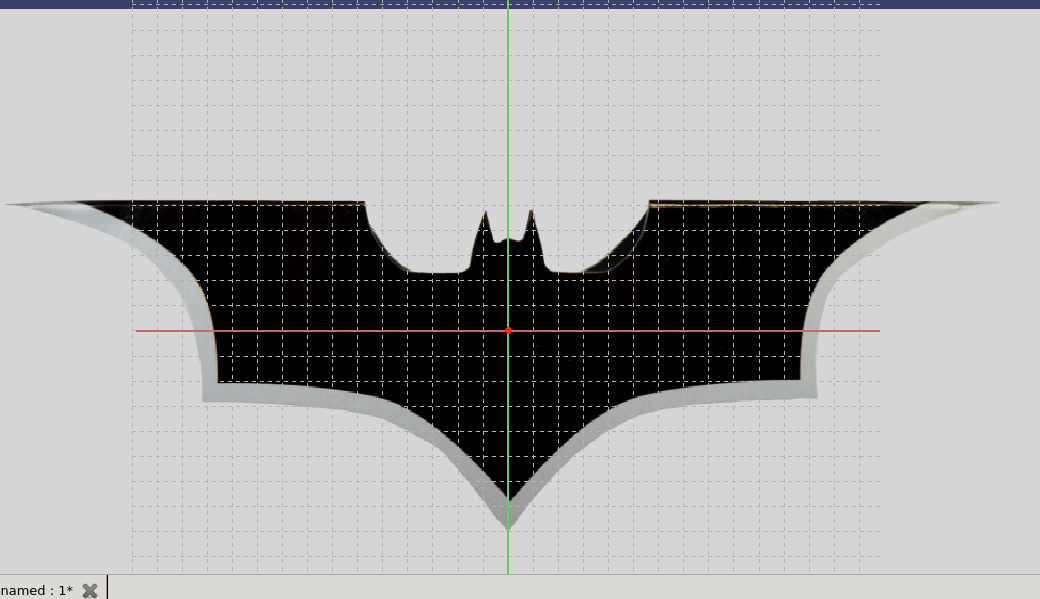The width and height of the screenshot is (1040, 599).
Task: Click the lower-right corner of the right wing
Action: coord(815,396)
